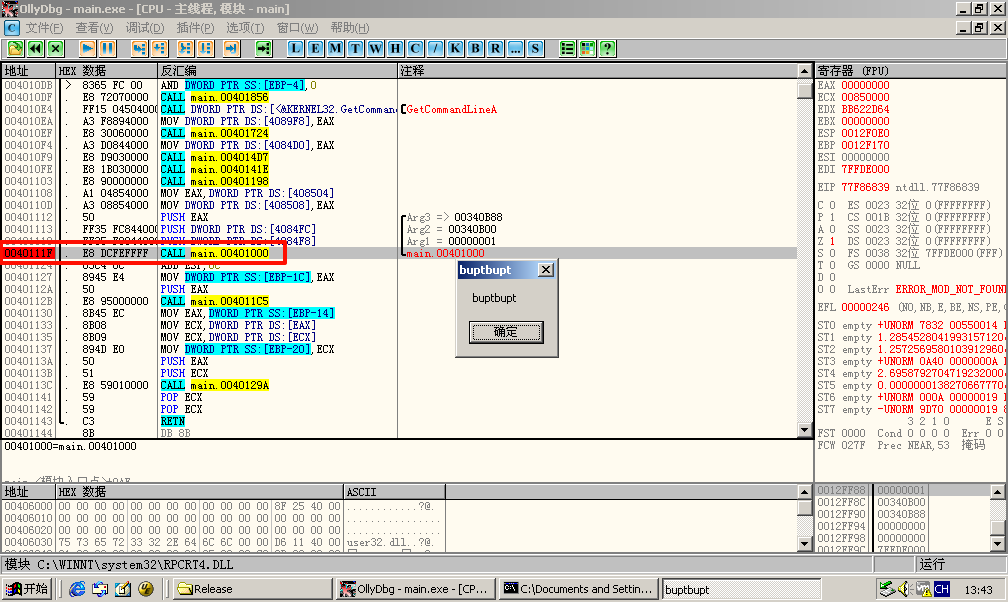The height and width of the screenshot is (602, 1008).
Task: Open the Executable modules window (E icon)
Action: pyautogui.click(x=315, y=48)
